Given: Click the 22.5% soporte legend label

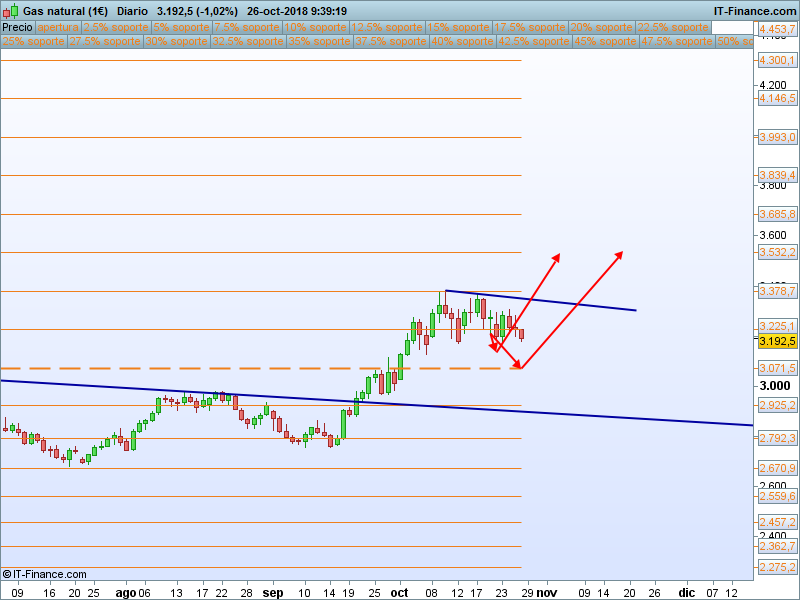Looking at the screenshot, I should pyautogui.click(x=674, y=28).
